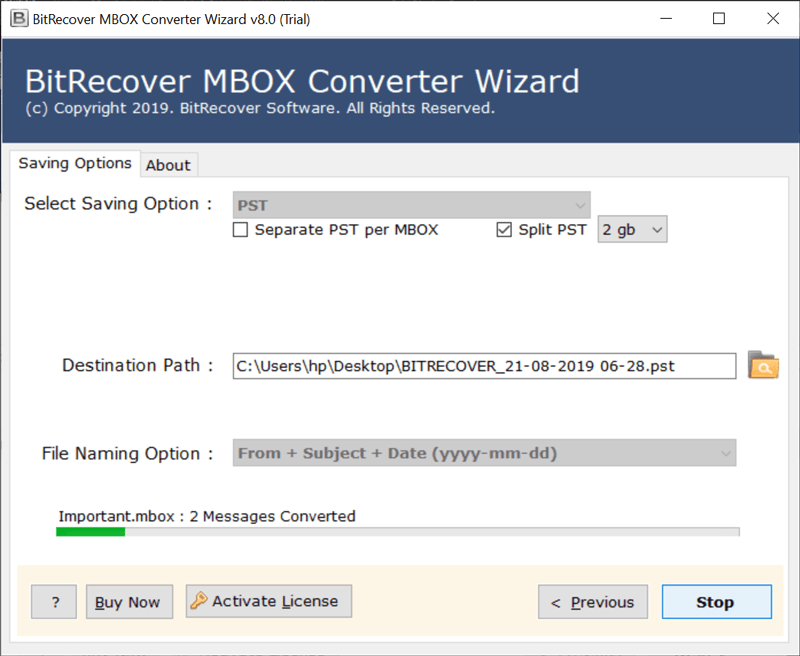
Task: Enable Separate PST per MBOX checkbox
Action: (240, 230)
